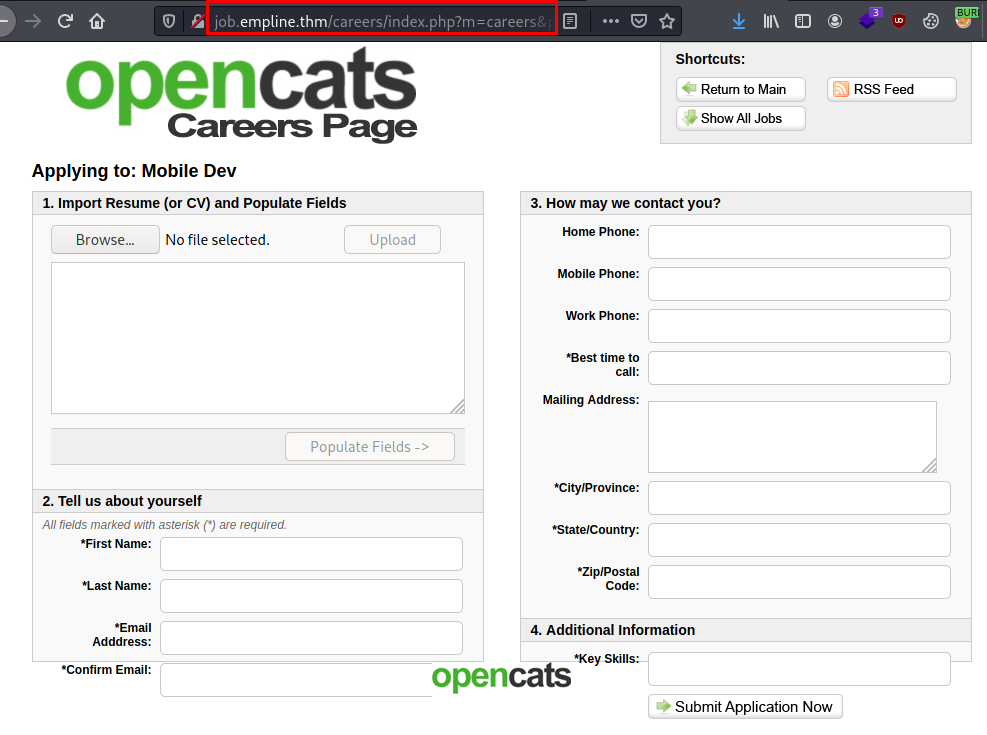Click the Upload resume button
Image resolution: width=987 pixels, height=735 pixels.
392,240
